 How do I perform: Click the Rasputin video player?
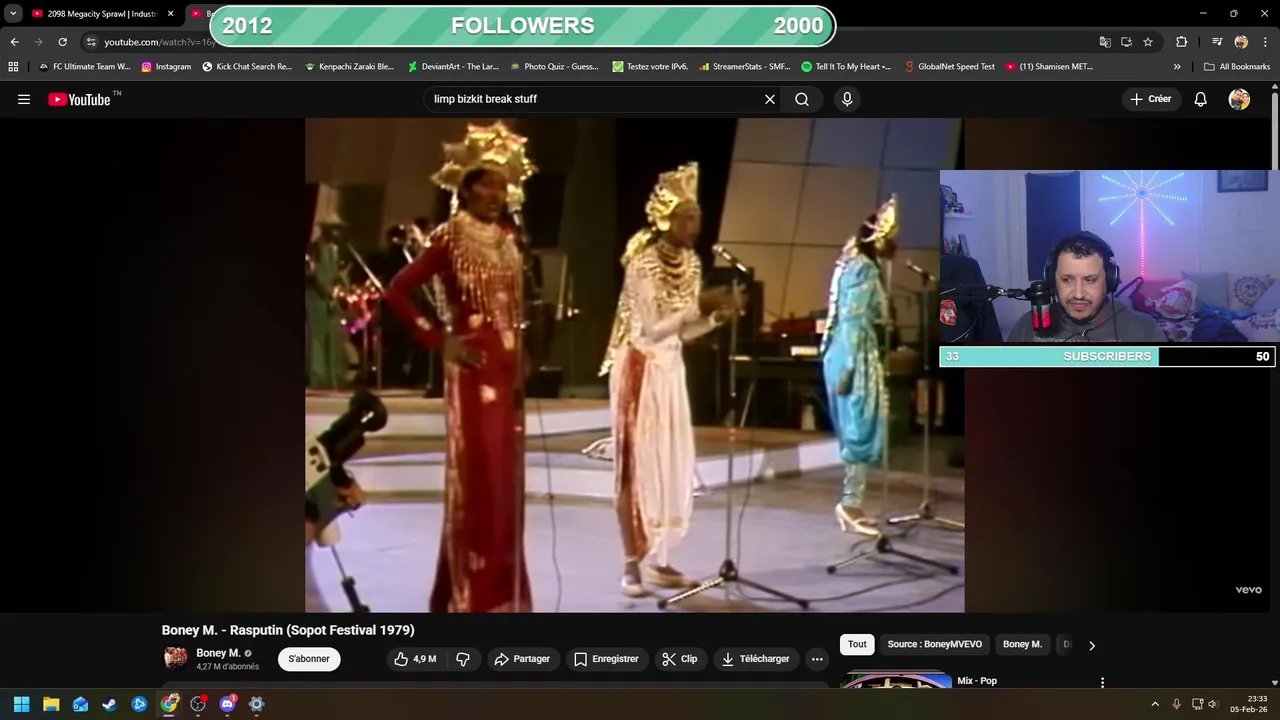(x=634, y=365)
